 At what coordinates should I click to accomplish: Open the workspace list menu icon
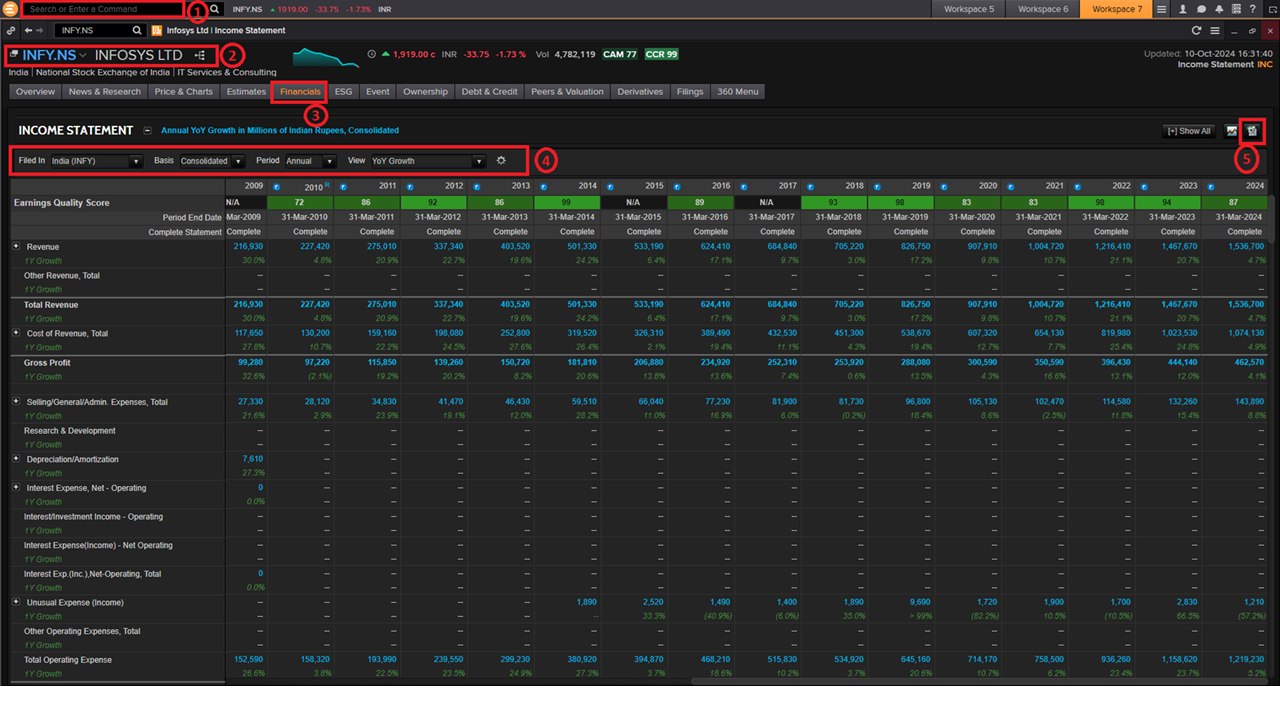click(1161, 9)
